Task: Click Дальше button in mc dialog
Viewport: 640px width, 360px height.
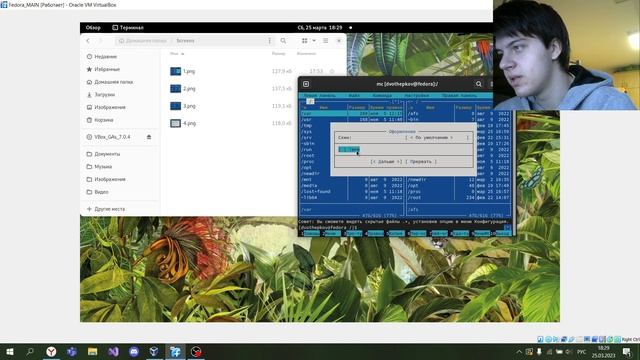Action: click(x=386, y=162)
